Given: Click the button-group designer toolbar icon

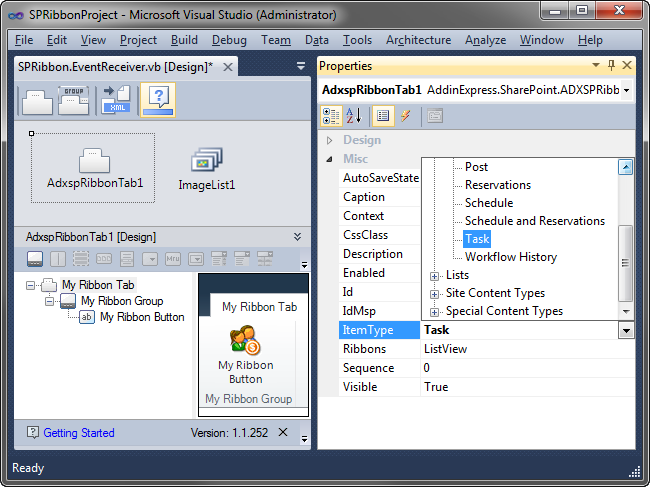Looking at the screenshot, I should point(104,259).
